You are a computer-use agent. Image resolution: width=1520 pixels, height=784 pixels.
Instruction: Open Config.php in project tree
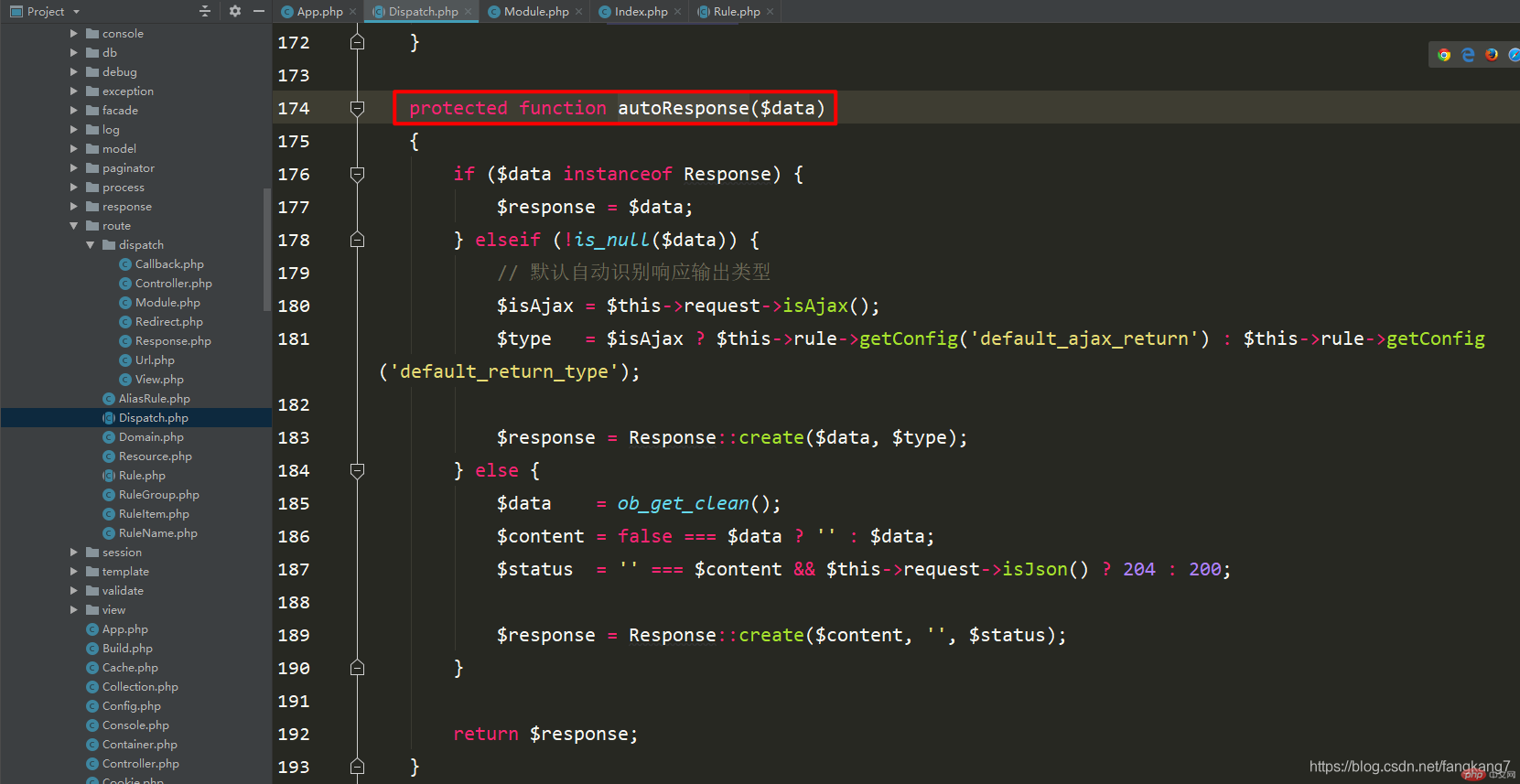pyautogui.click(x=131, y=705)
